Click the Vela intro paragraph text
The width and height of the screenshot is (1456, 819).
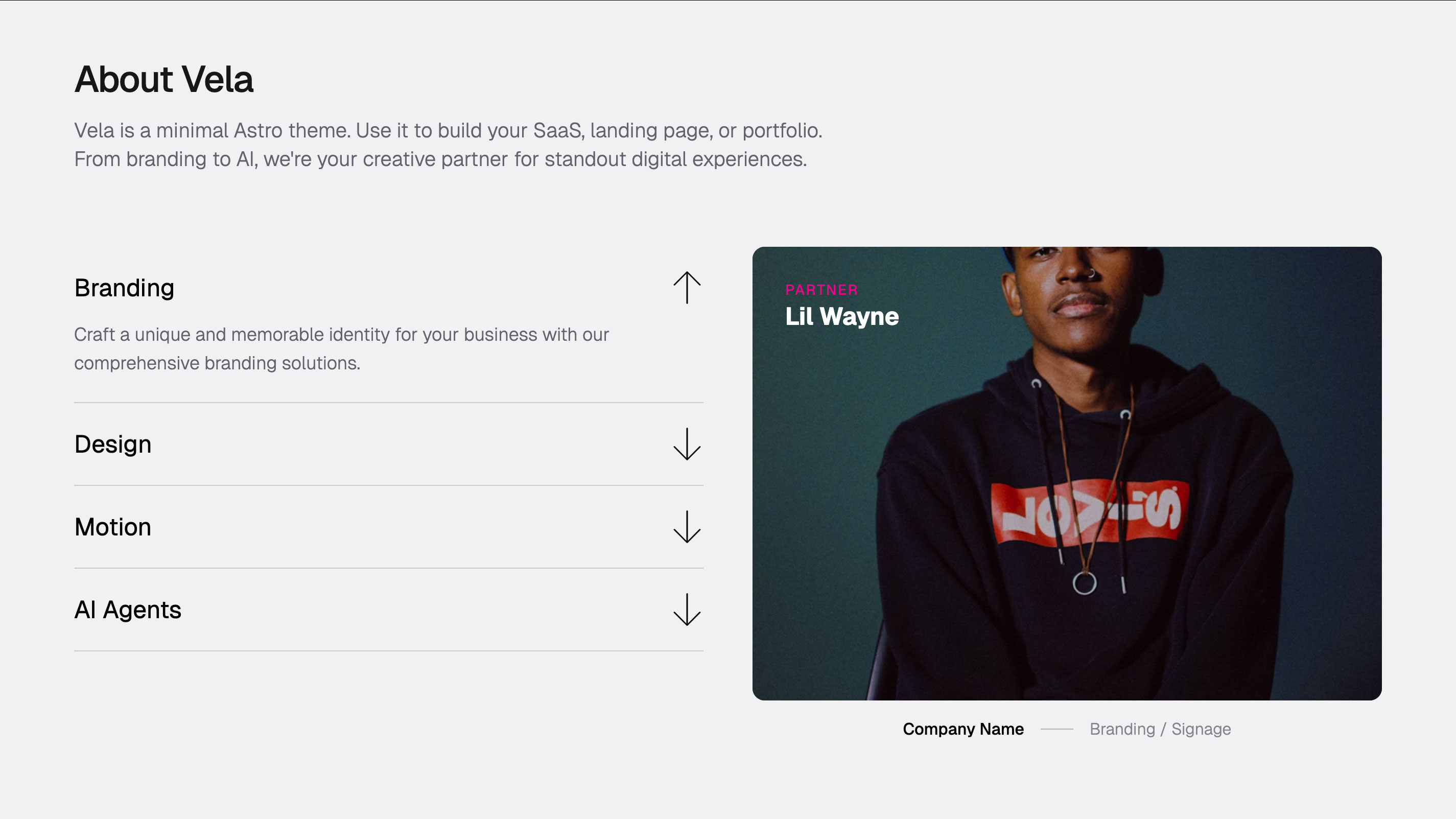click(448, 145)
